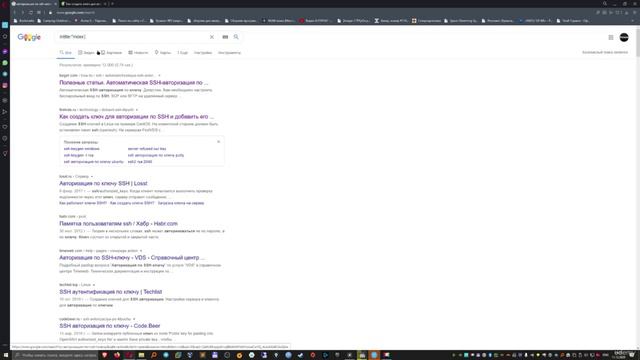The image size is (640, 360).
Task: Open result Авторизация по SSH-ключу - VDS
Action: (132, 258)
